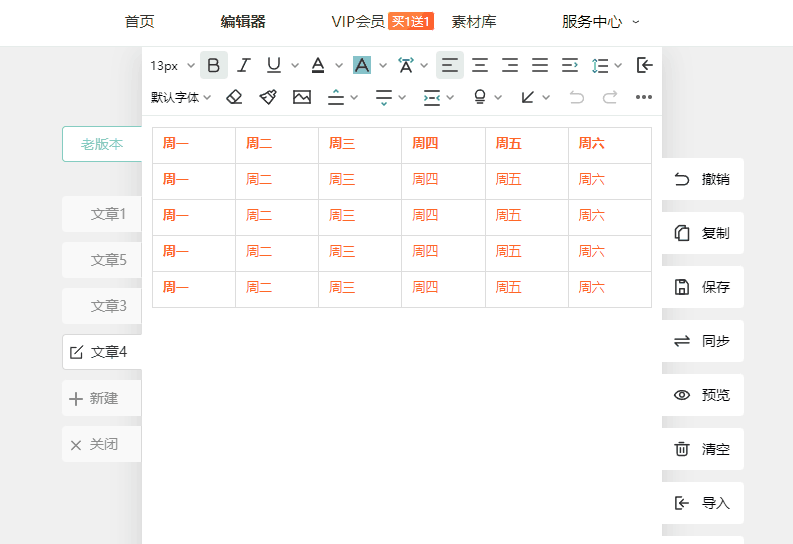This screenshot has width=793, height=544.
Task: Select 文章4 in the sidebar
Action: [102, 352]
